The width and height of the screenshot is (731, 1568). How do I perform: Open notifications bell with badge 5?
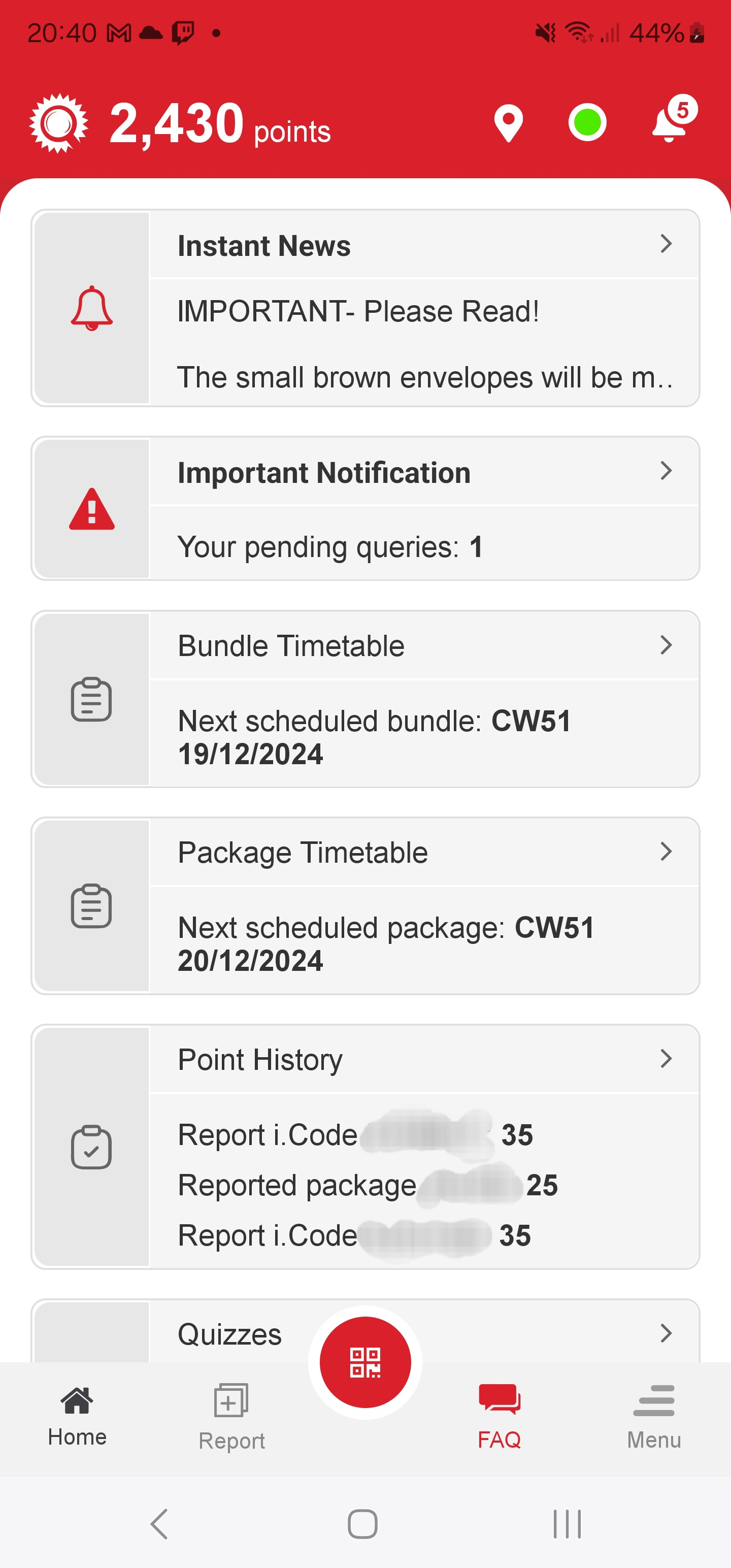pos(673,119)
